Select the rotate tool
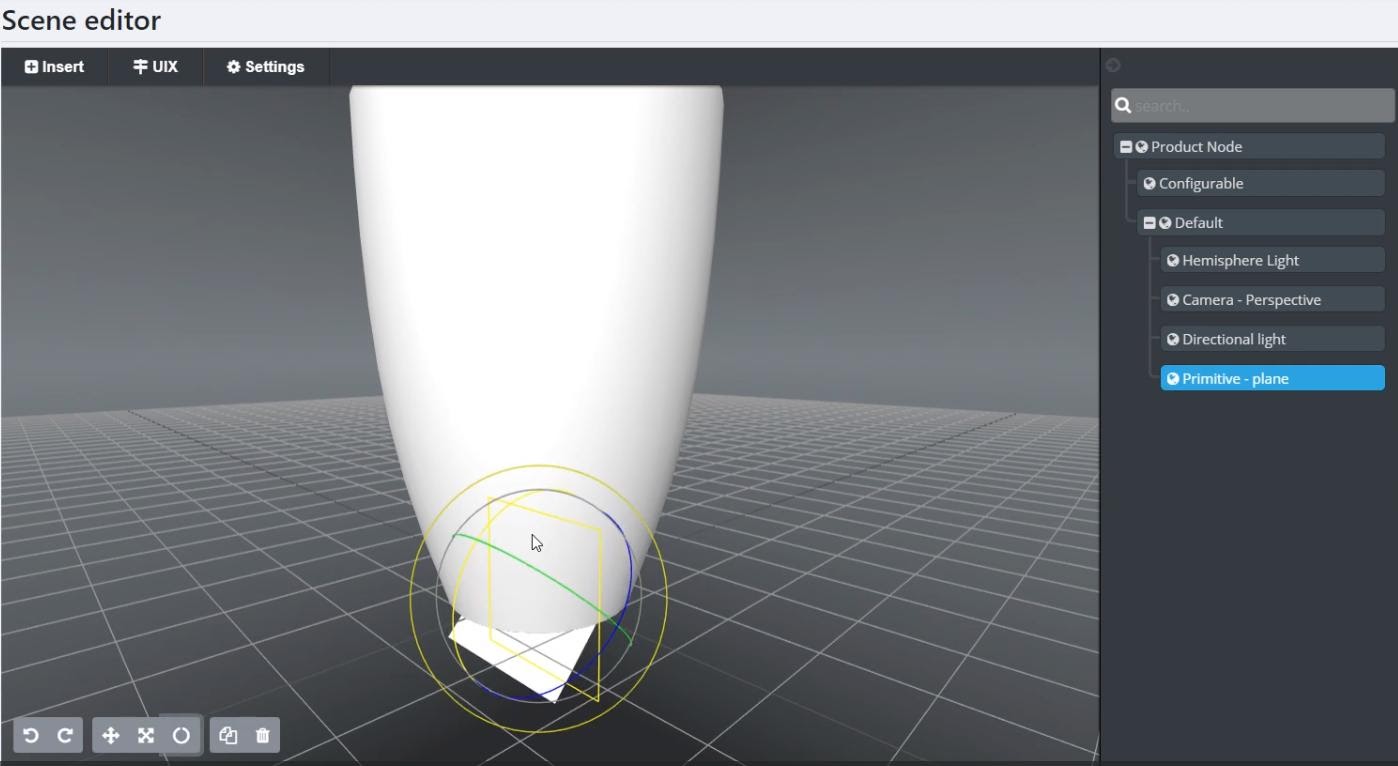 click(x=181, y=736)
